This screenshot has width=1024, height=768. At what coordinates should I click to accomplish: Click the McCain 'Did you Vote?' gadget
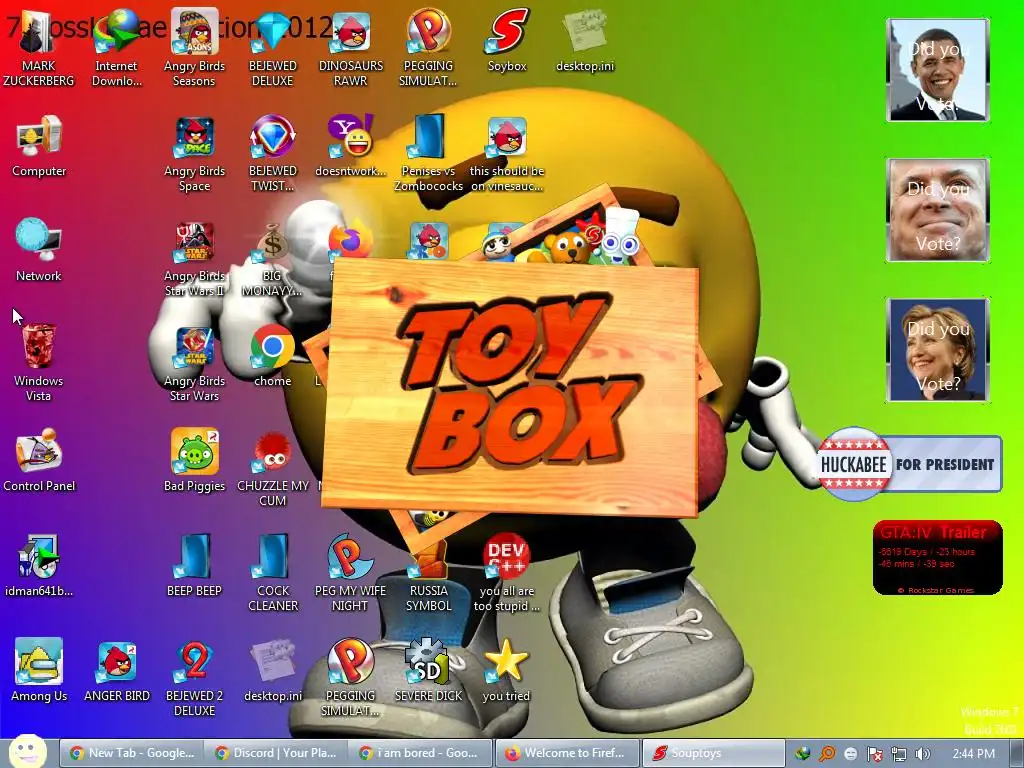938,210
